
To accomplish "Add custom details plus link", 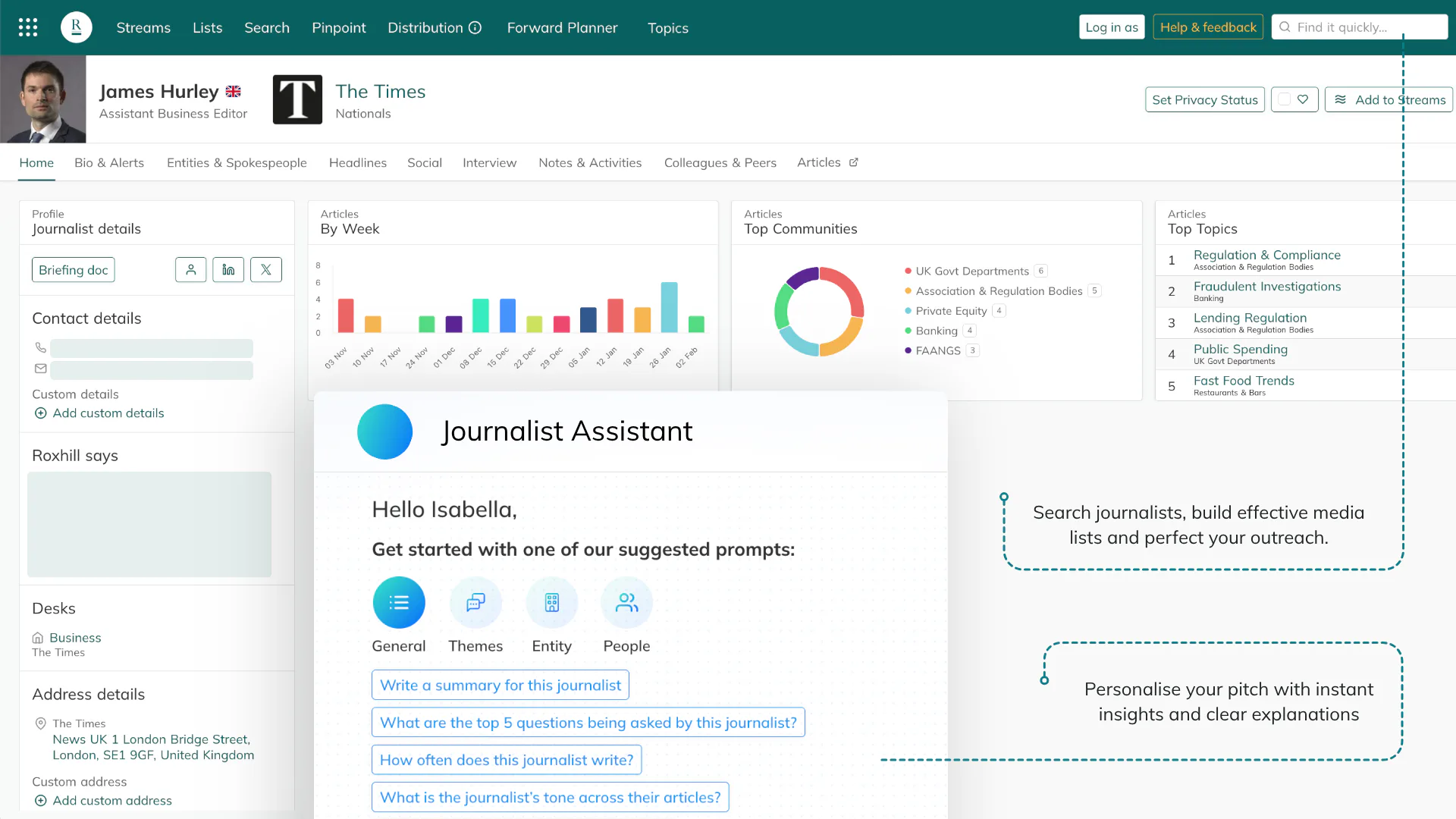I will point(99,413).
